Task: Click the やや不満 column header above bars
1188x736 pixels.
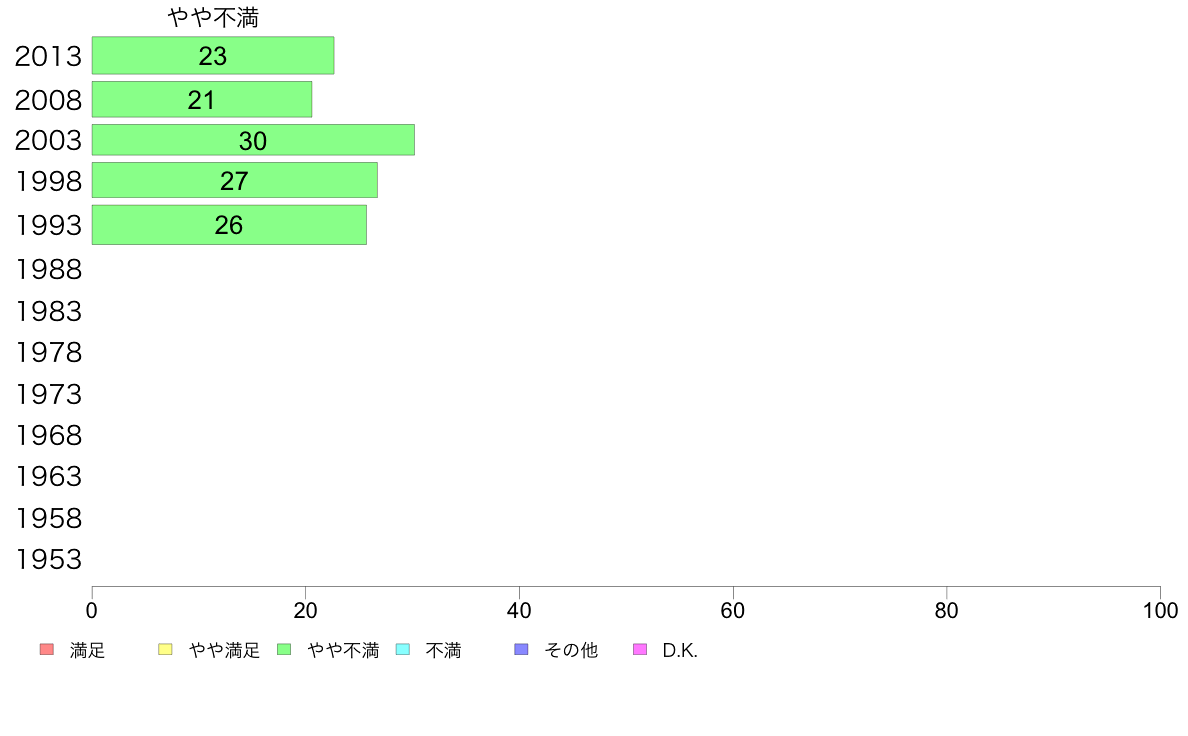Action: [x=213, y=17]
